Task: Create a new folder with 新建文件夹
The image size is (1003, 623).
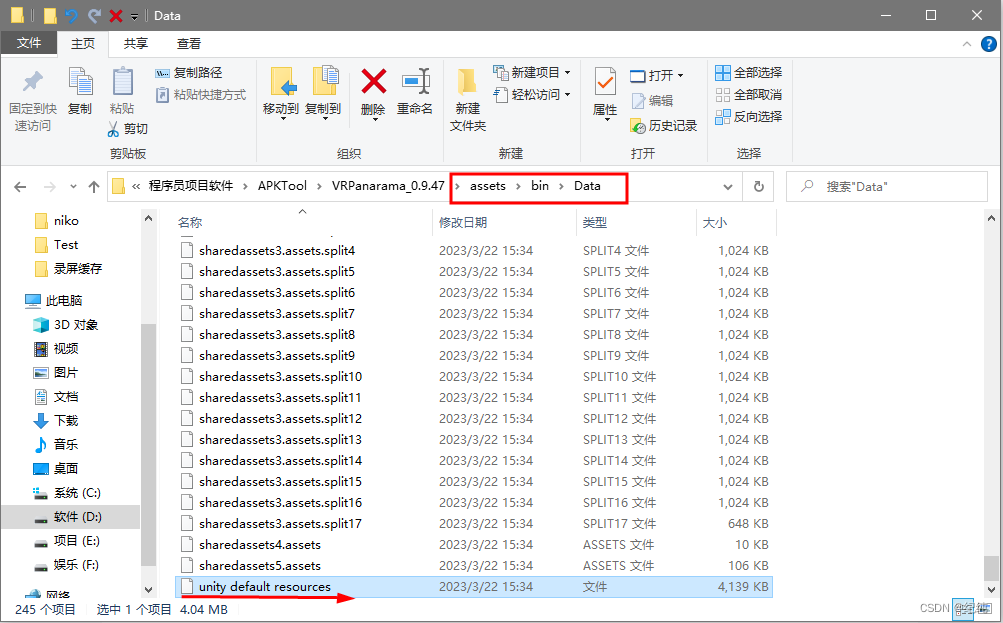Action: tap(468, 99)
